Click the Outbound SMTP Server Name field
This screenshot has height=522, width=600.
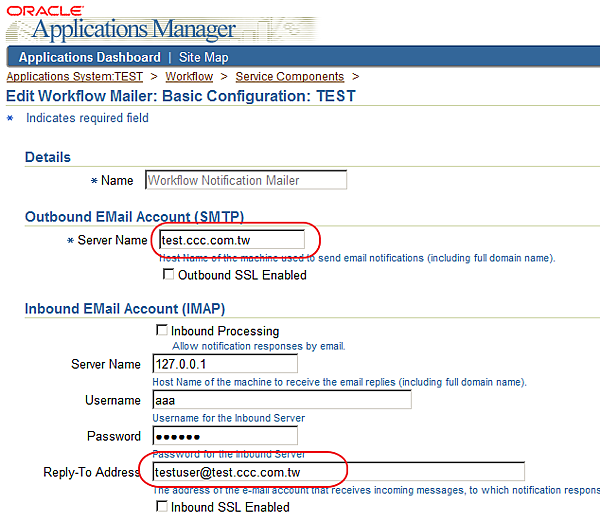(232, 240)
